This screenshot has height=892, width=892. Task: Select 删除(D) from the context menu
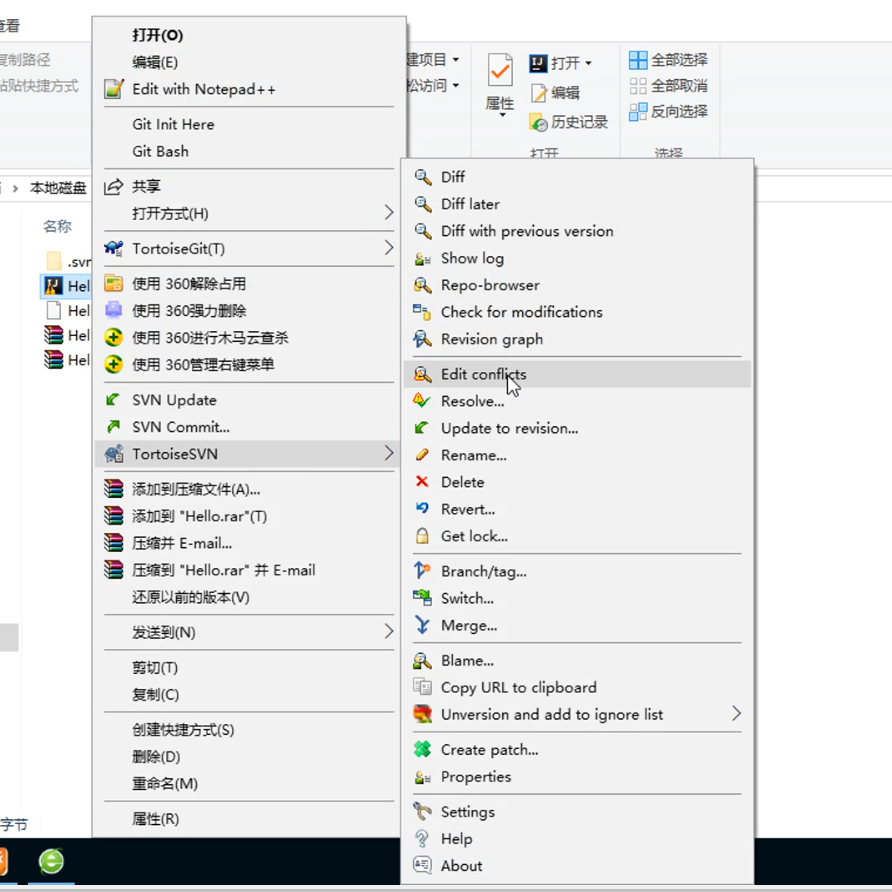click(156, 757)
